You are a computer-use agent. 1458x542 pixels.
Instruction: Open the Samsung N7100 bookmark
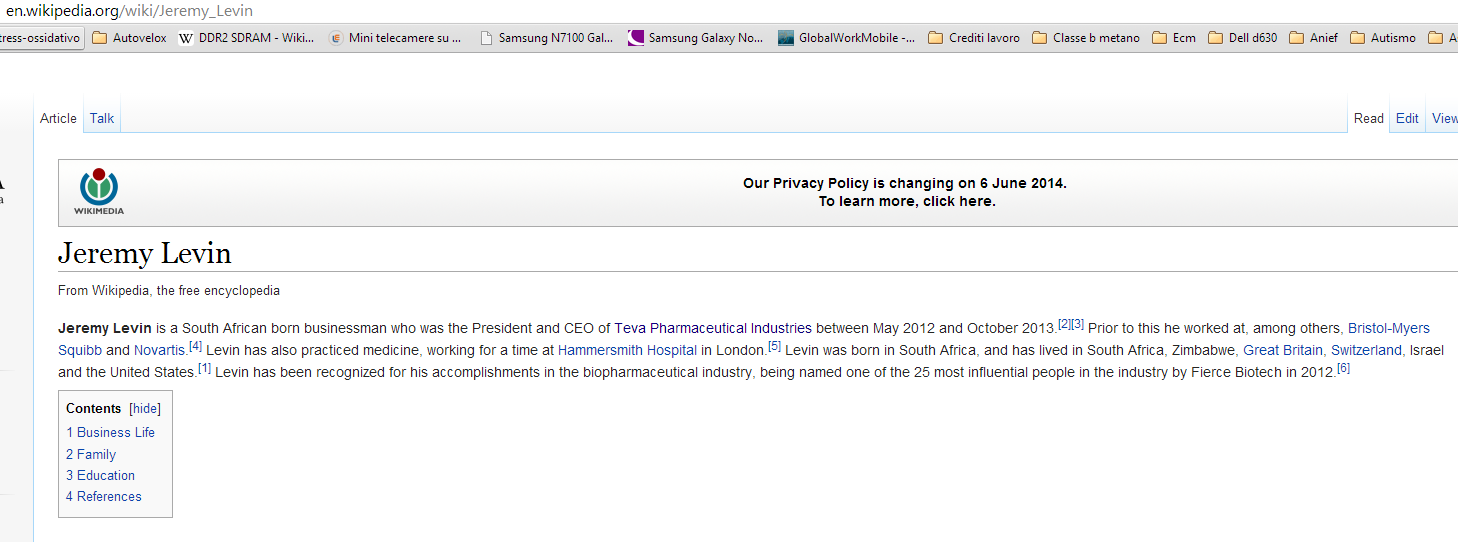point(546,38)
